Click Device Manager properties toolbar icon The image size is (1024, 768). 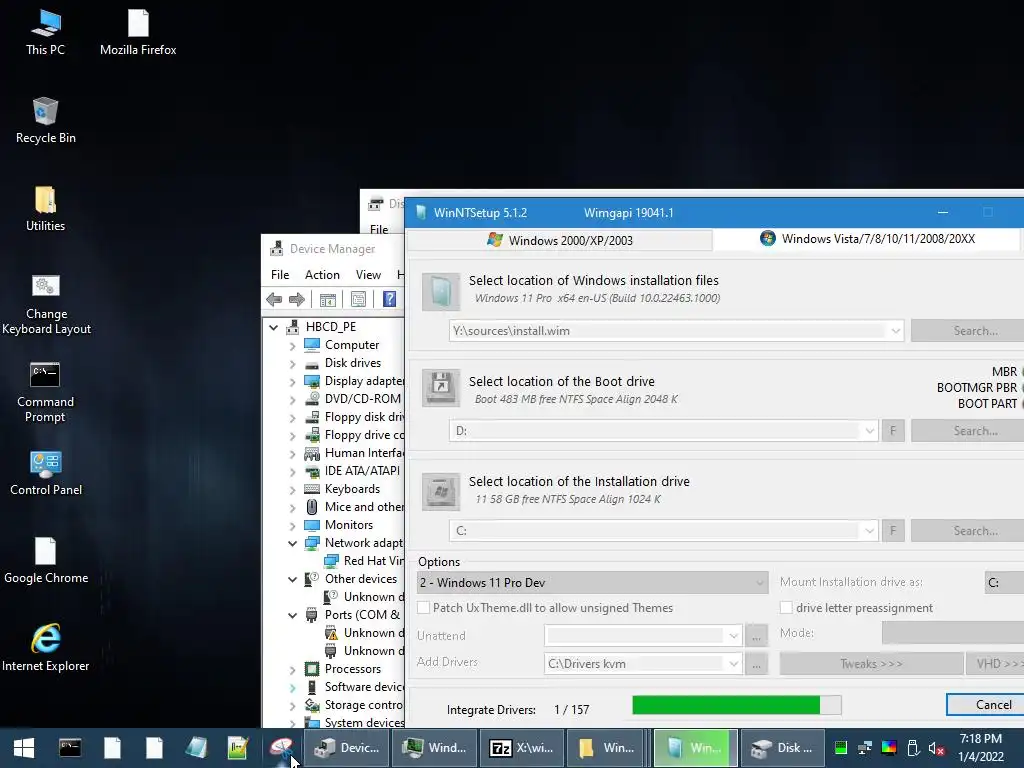359,300
